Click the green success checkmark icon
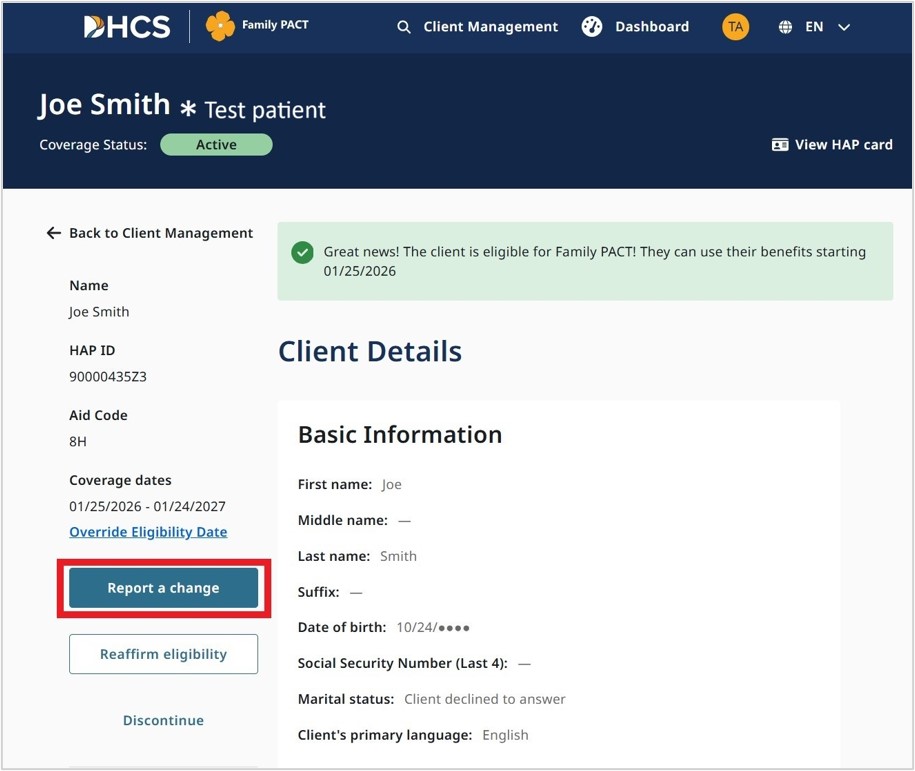Viewport: 915px width, 771px height. click(x=302, y=253)
